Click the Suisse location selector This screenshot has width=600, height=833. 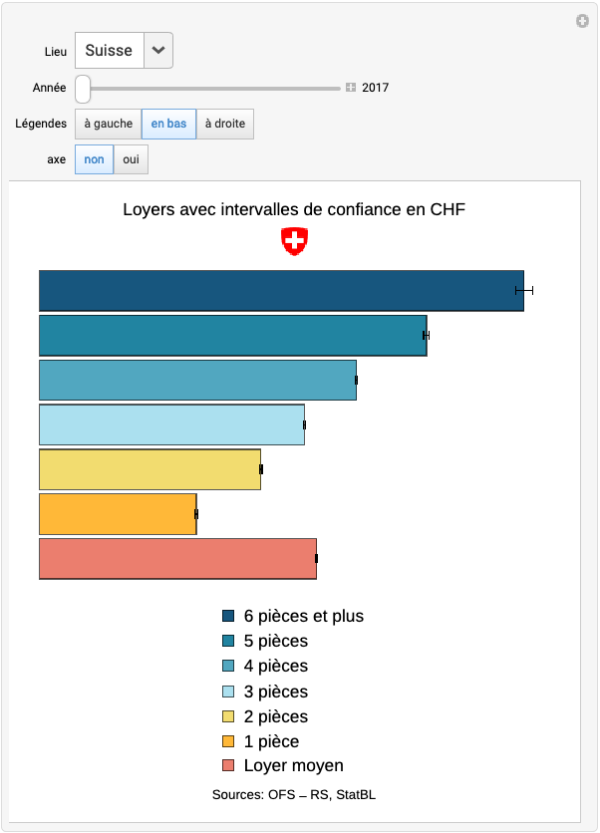pos(109,50)
